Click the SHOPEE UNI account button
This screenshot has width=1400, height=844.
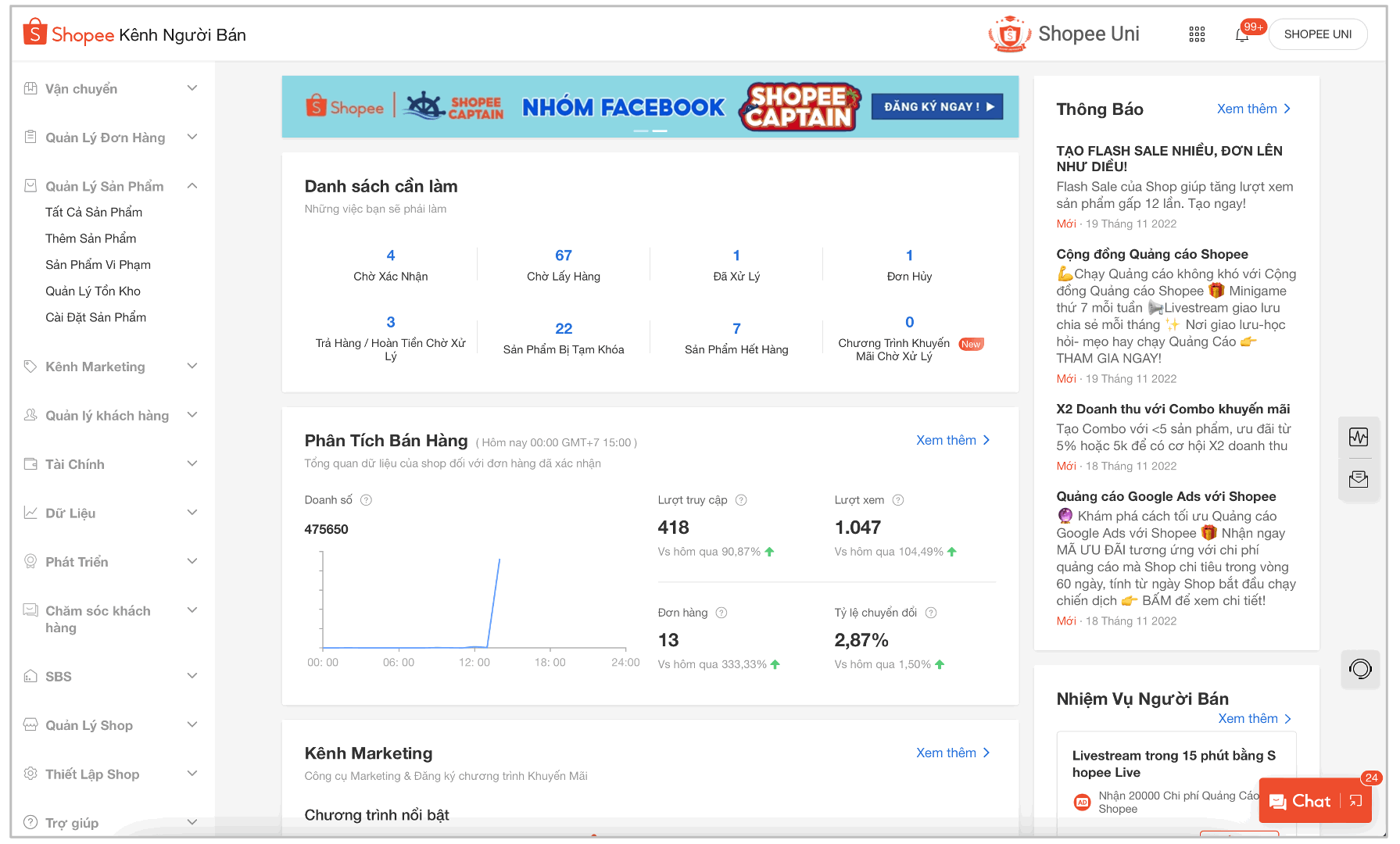[1318, 34]
